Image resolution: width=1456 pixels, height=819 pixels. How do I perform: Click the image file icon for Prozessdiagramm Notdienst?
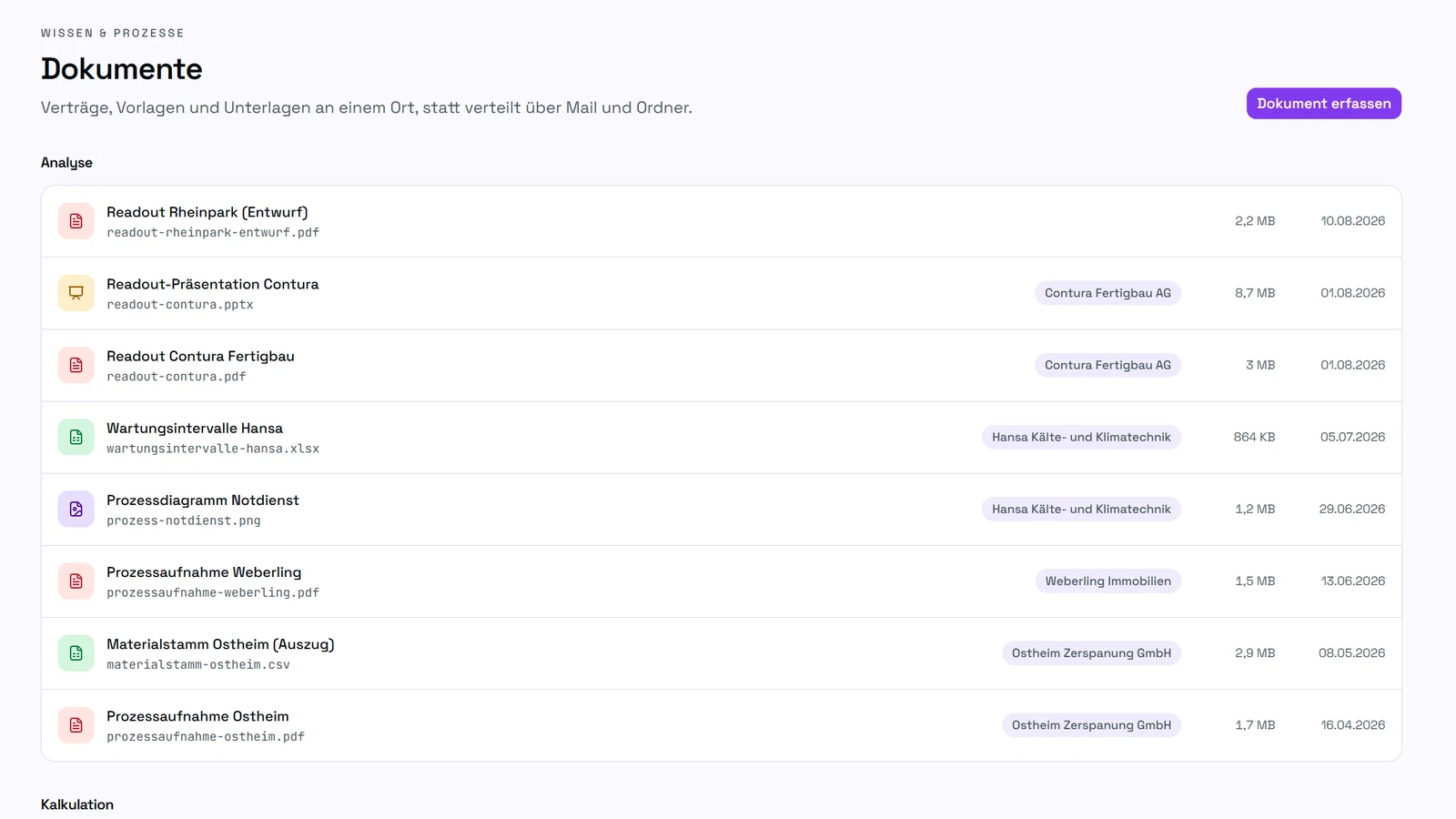tap(76, 509)
